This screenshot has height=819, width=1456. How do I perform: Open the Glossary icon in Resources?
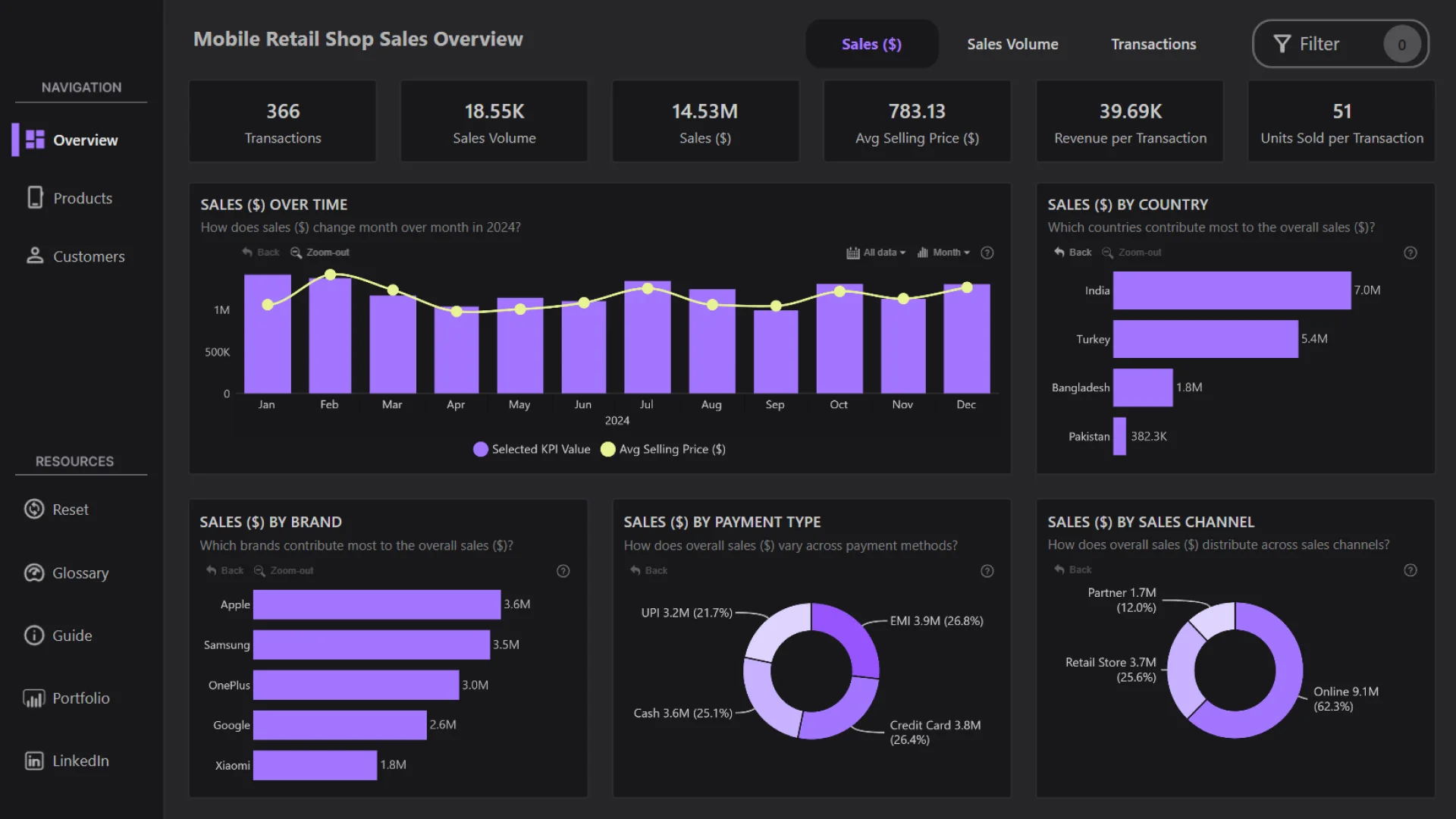pyautogui.click(x=34, y=573)
